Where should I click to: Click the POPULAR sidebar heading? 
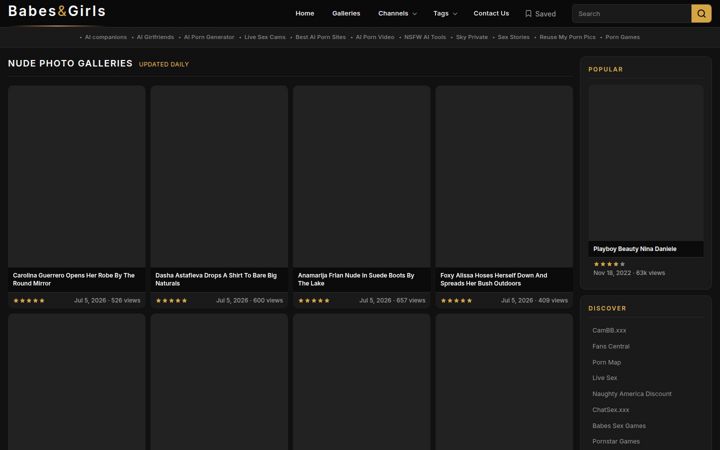606,69
